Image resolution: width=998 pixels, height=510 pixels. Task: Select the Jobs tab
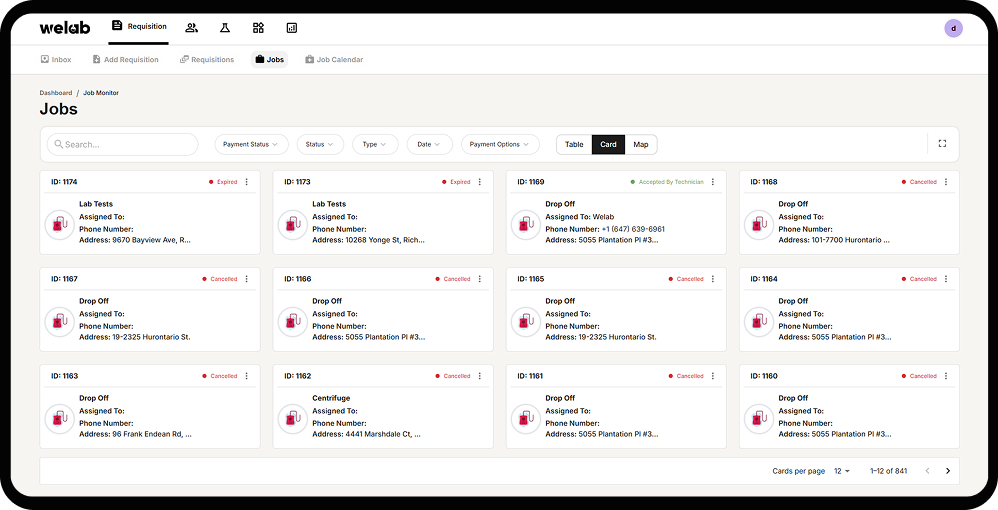click(269, 60)
